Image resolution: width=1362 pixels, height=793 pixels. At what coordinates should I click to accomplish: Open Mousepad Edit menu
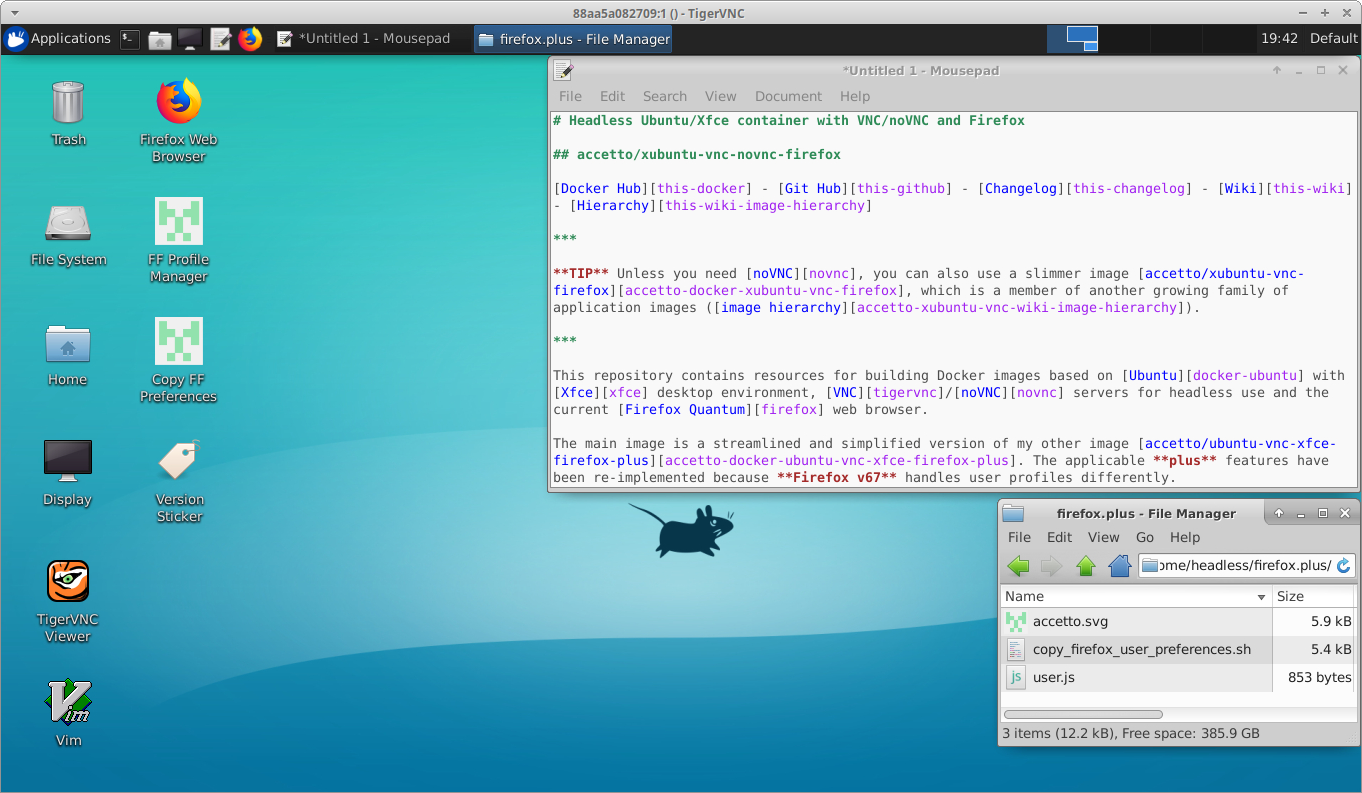(x=612, y=96)
